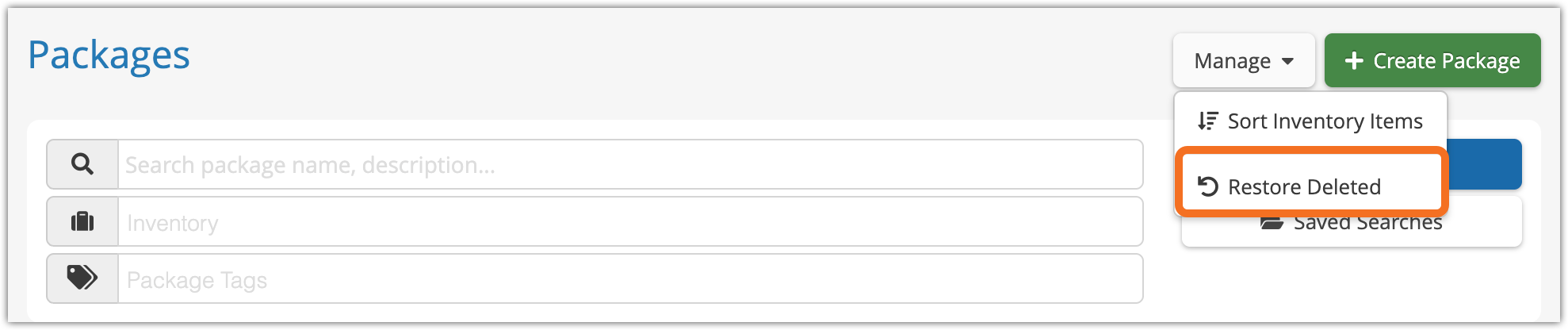The width and height of the screenshot is (1568, 330).
Task: Click into the Package Tags field
Action: [x=629, y=278]
